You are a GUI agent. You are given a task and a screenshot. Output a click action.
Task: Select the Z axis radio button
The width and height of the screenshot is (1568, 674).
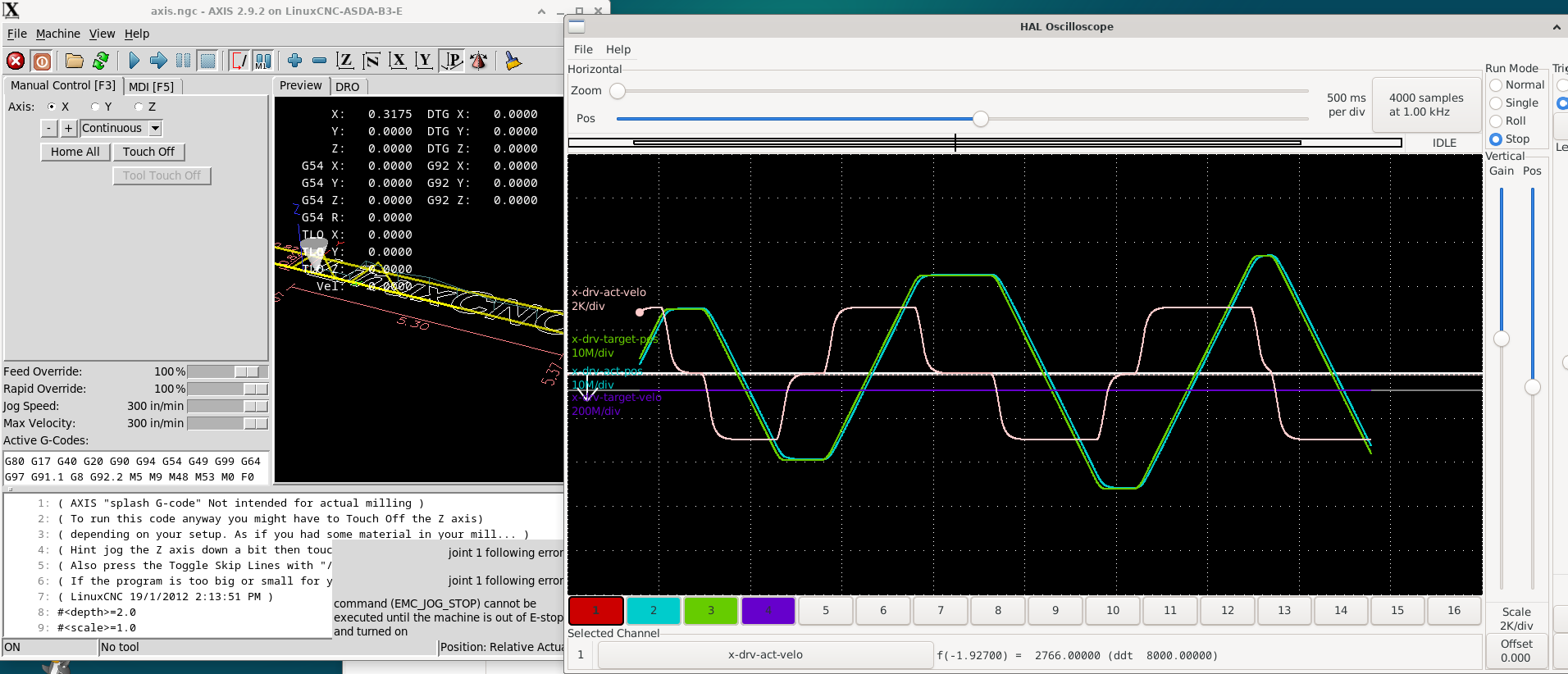(x=139, y=107)
